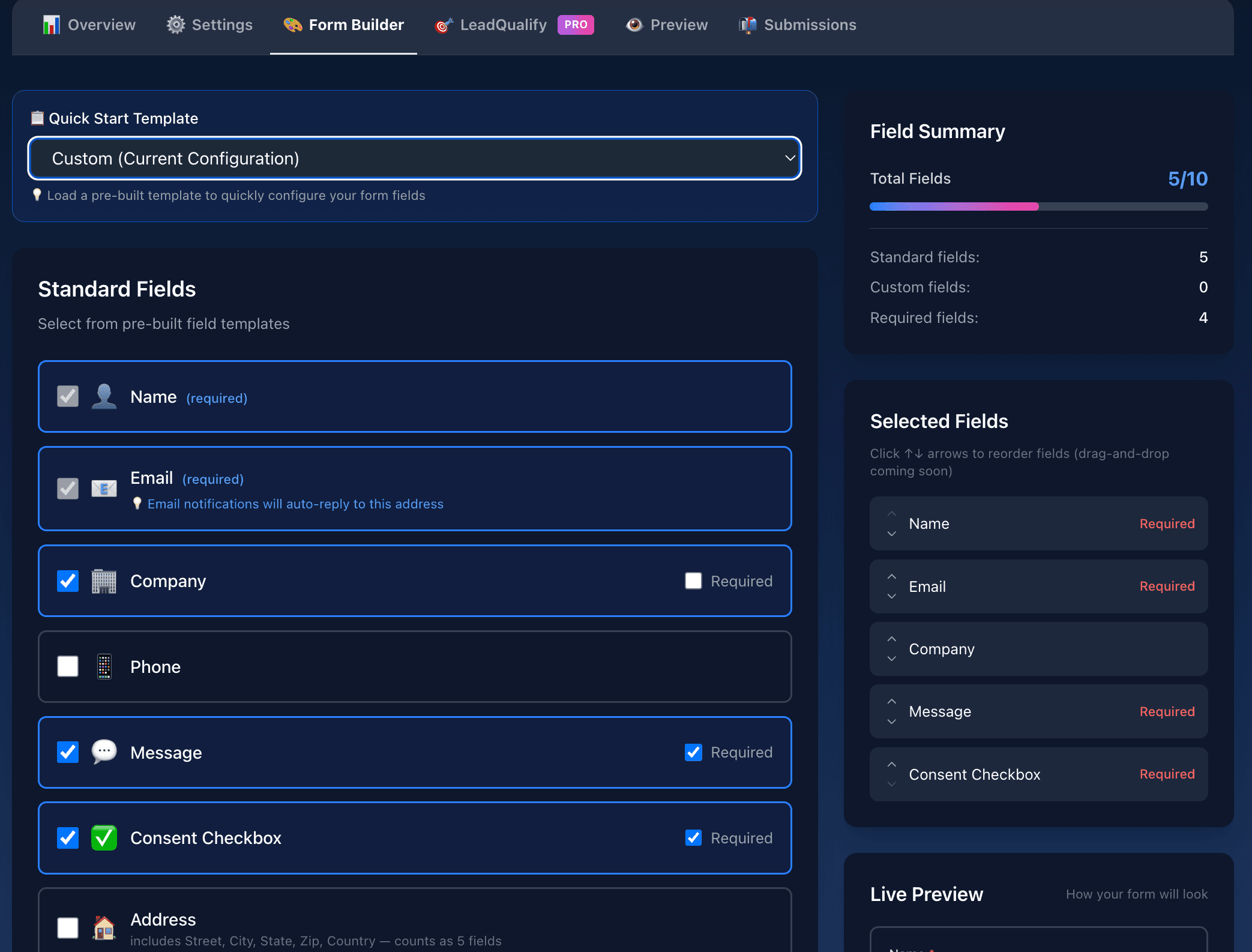Go to the Overview tab
Screen dimensions: 1252x952
coord(89,25)
